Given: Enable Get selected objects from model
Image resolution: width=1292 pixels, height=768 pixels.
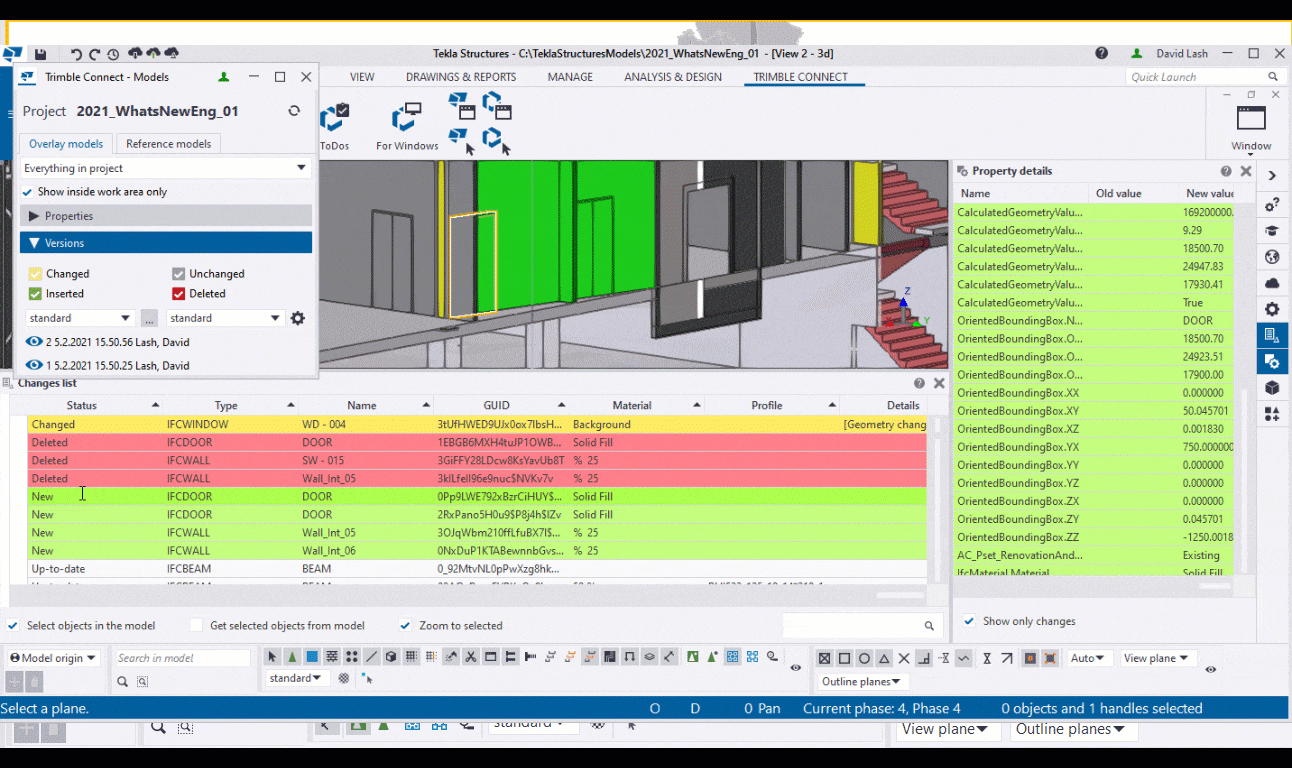Looking at the screenshot, I should pyautogui.click(x=196, y=625).
